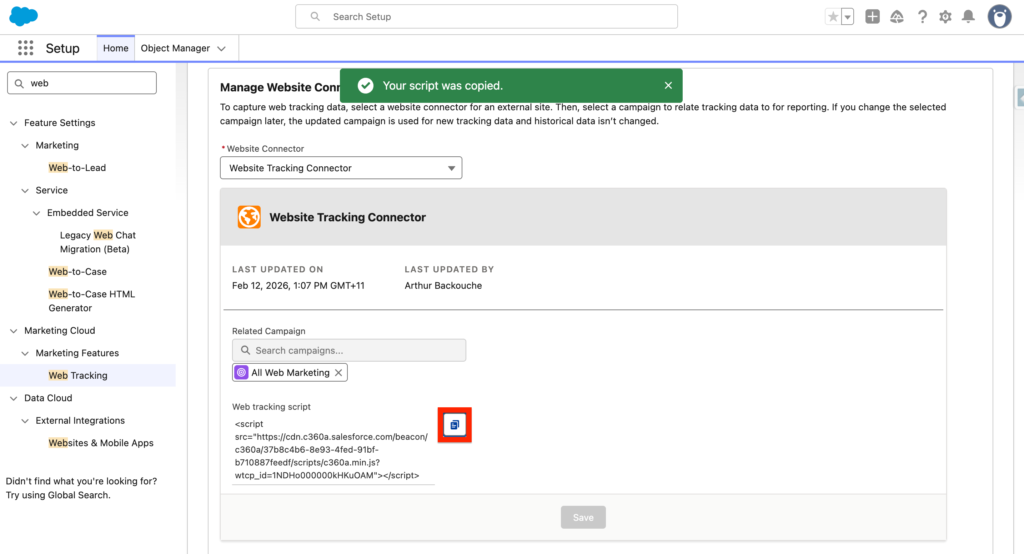The height and width of the screenshot is (554, 1024).
Task: Click the Salesforce cloud logo
Action: tap(24, 16)
